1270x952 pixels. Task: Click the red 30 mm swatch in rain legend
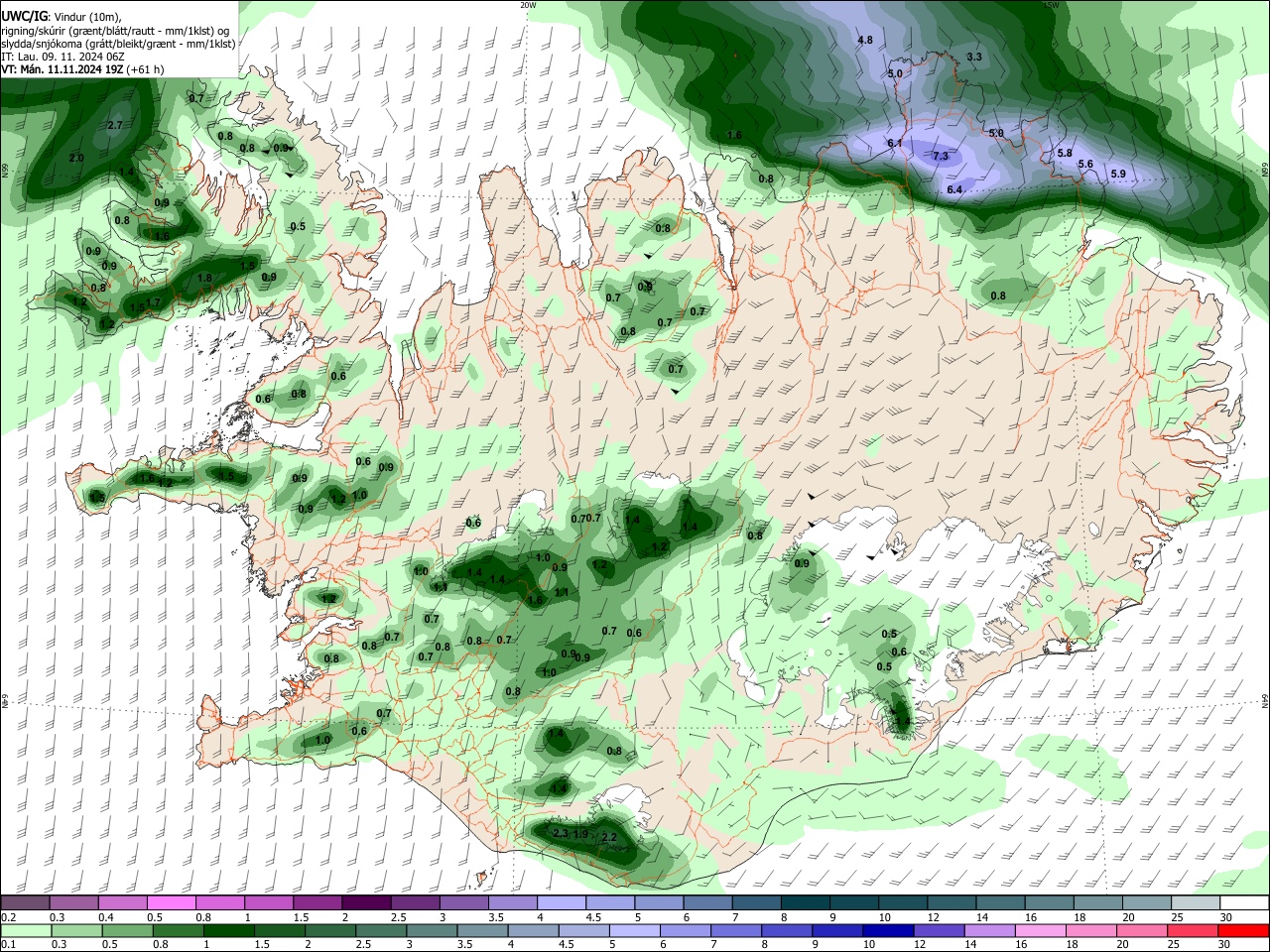tap(1245, 931)
